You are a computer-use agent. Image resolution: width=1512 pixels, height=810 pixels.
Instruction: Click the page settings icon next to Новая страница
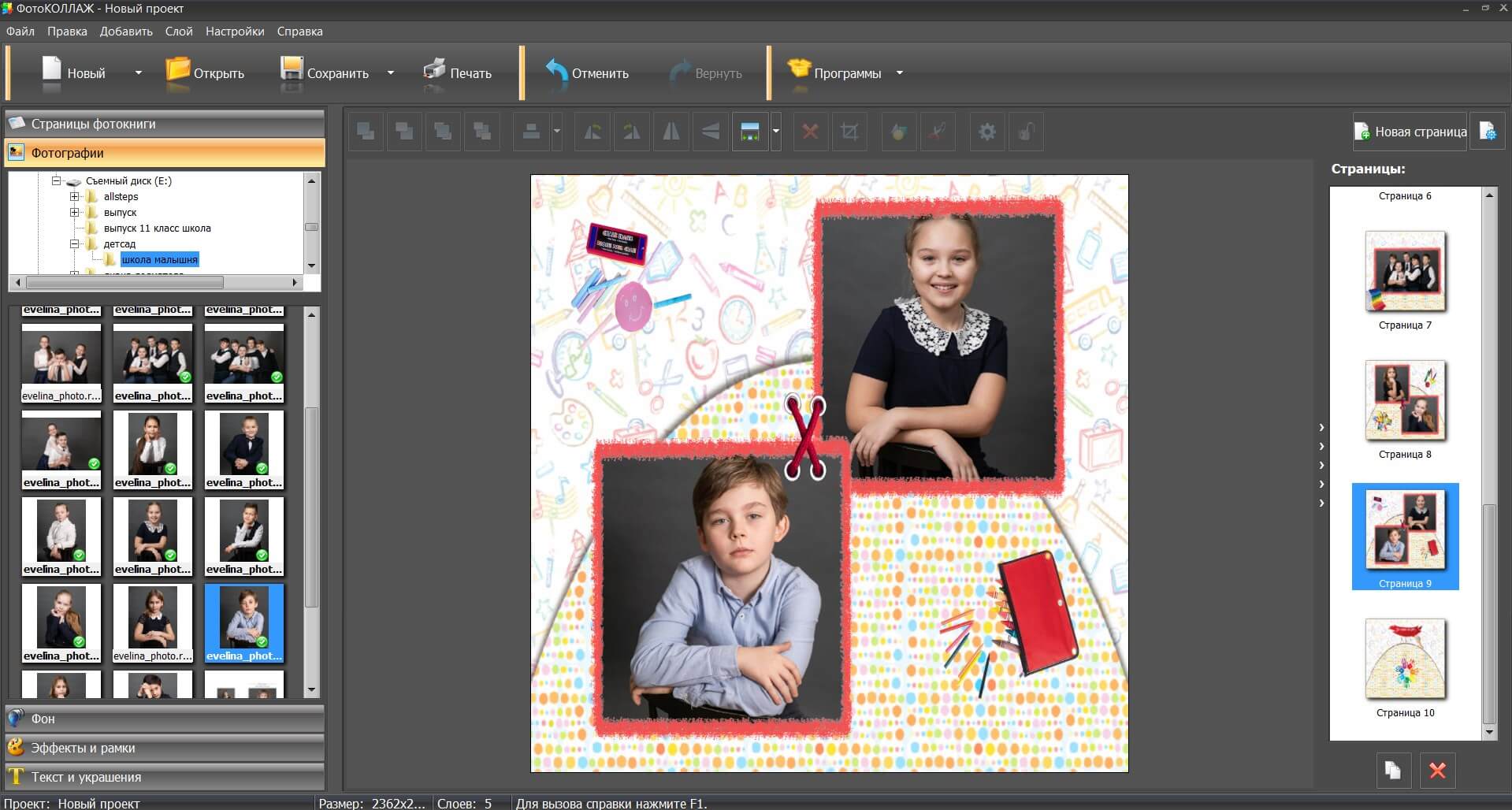[x=1488, y=132]
